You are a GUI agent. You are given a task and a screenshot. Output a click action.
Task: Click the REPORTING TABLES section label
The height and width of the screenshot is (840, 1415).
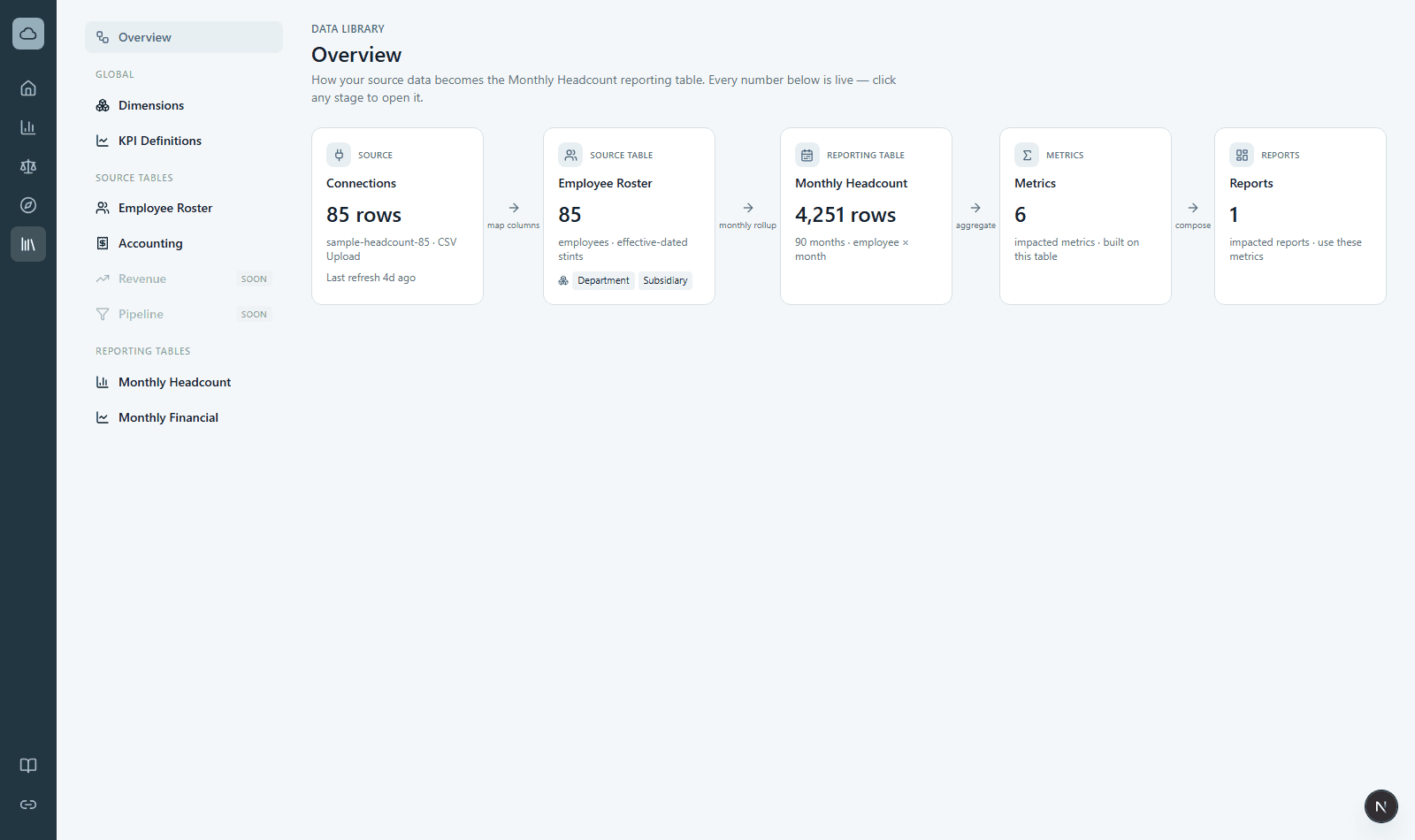[143, 351]
